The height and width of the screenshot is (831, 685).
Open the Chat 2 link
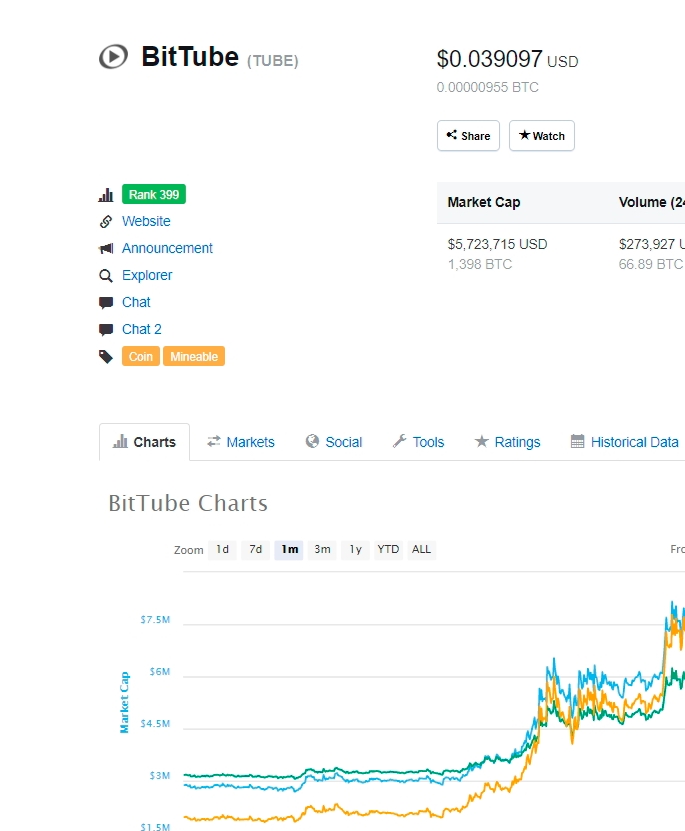click(x=141, y=330)
